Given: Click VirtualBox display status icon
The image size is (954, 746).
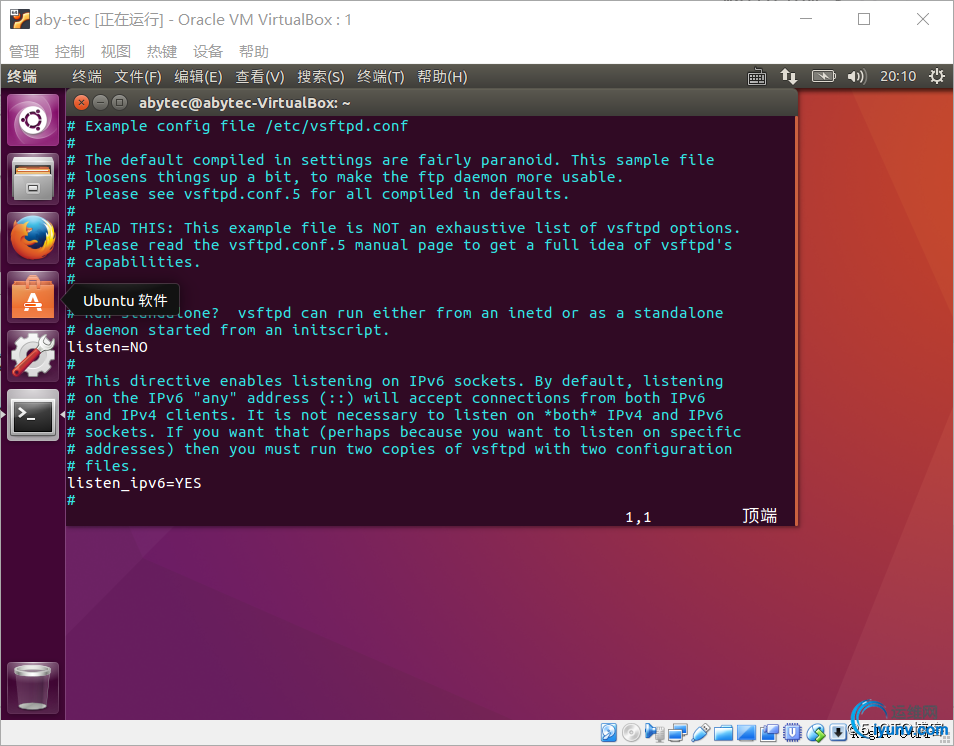Looking at the screenshot, I should [x=747, y=733].
